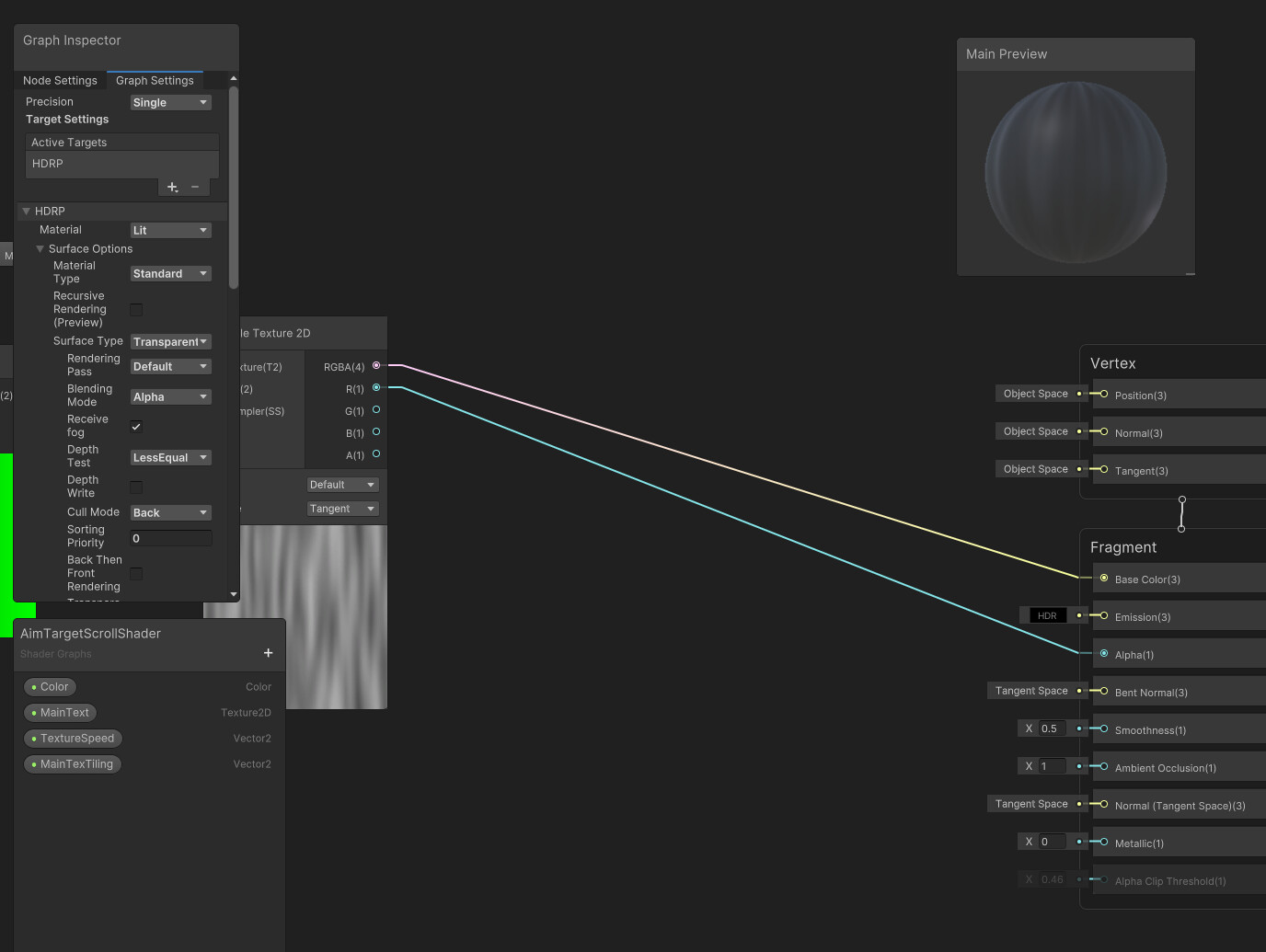Click the Base Color(3) input port
The width and height of the screenshot is (1266, 952).
(x=1104, y=579)
